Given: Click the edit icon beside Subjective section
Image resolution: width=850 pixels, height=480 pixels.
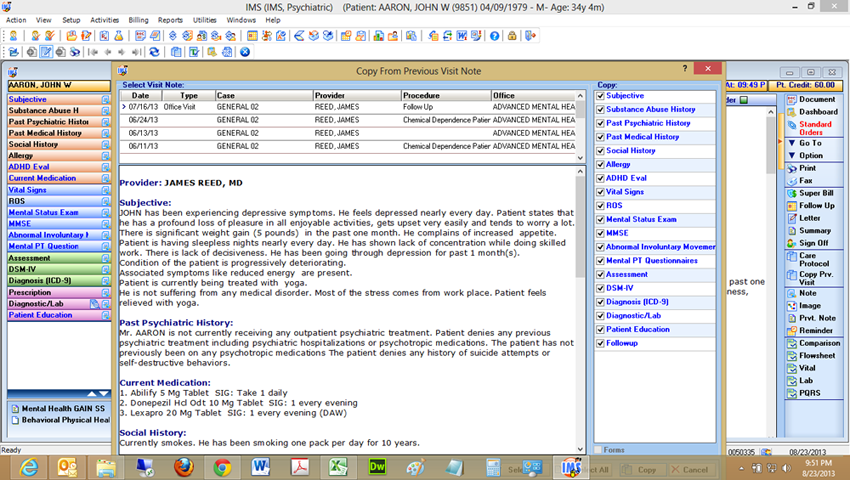Looking at the screenshot, I should [105, 100].
